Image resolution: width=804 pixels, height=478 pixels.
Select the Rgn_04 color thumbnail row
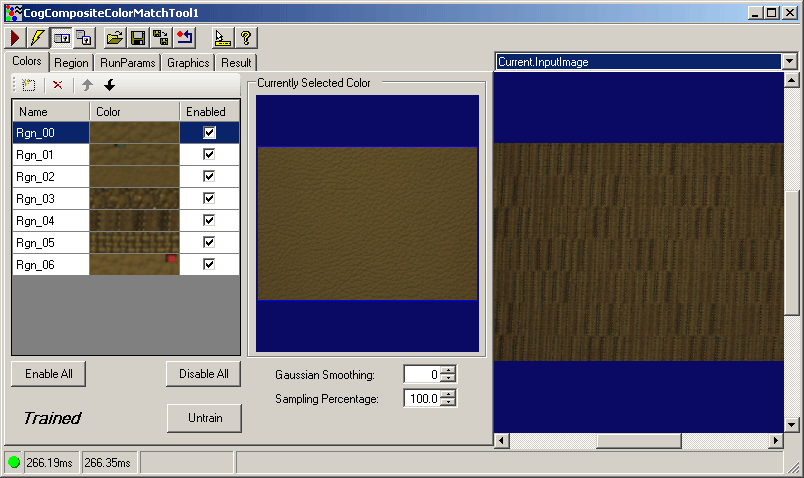pyautogui.click(x=134, y=220)
